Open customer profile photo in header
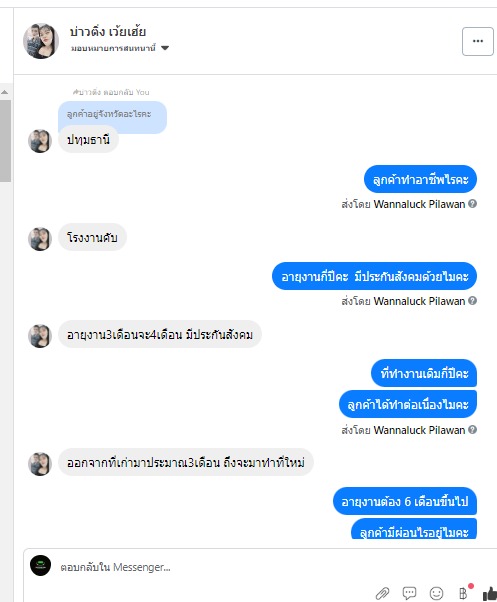Screen dimensions: 497x602 click(41, 41)
